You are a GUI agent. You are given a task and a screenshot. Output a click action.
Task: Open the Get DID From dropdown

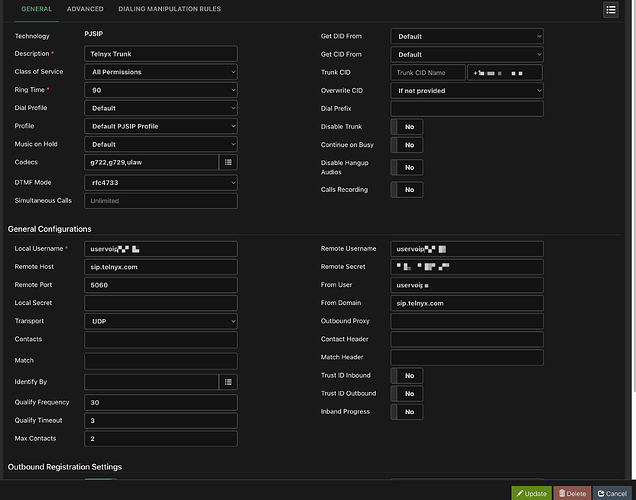pyautogui.click(x=467, y=36)
